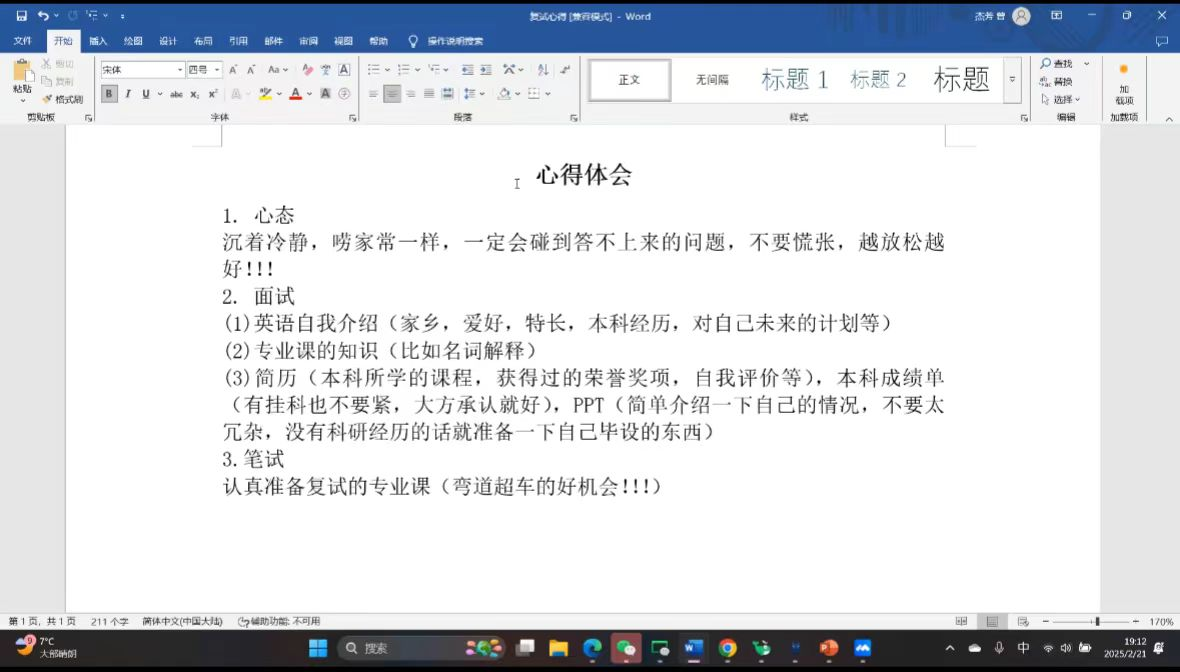The image size is (1180, 672).
Task: Open the font size 四号 dropdown
Action: pos(217,70)
